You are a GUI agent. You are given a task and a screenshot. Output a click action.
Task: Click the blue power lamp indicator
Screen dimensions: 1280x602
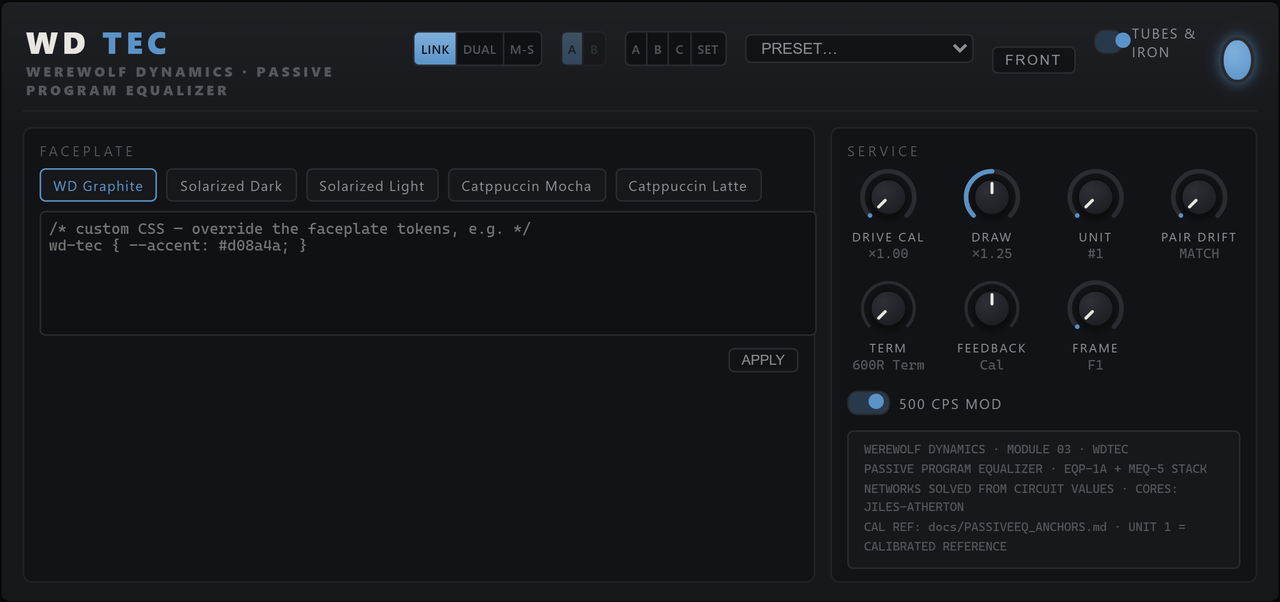click(x=1237, y=60)
